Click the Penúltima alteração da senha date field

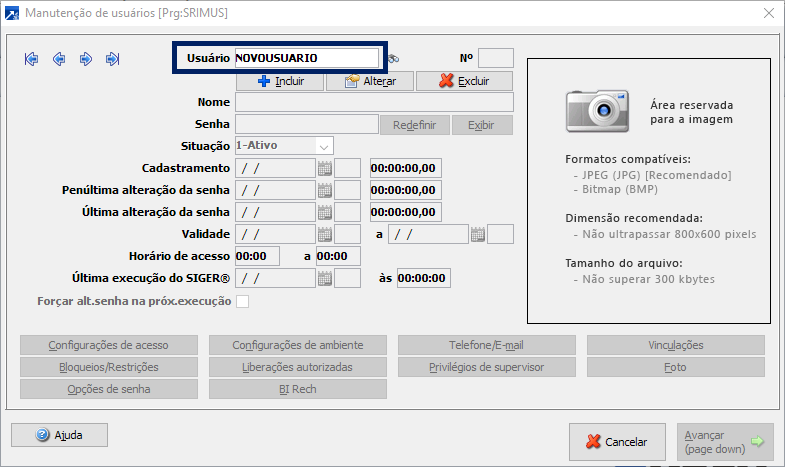pos(275,190)
